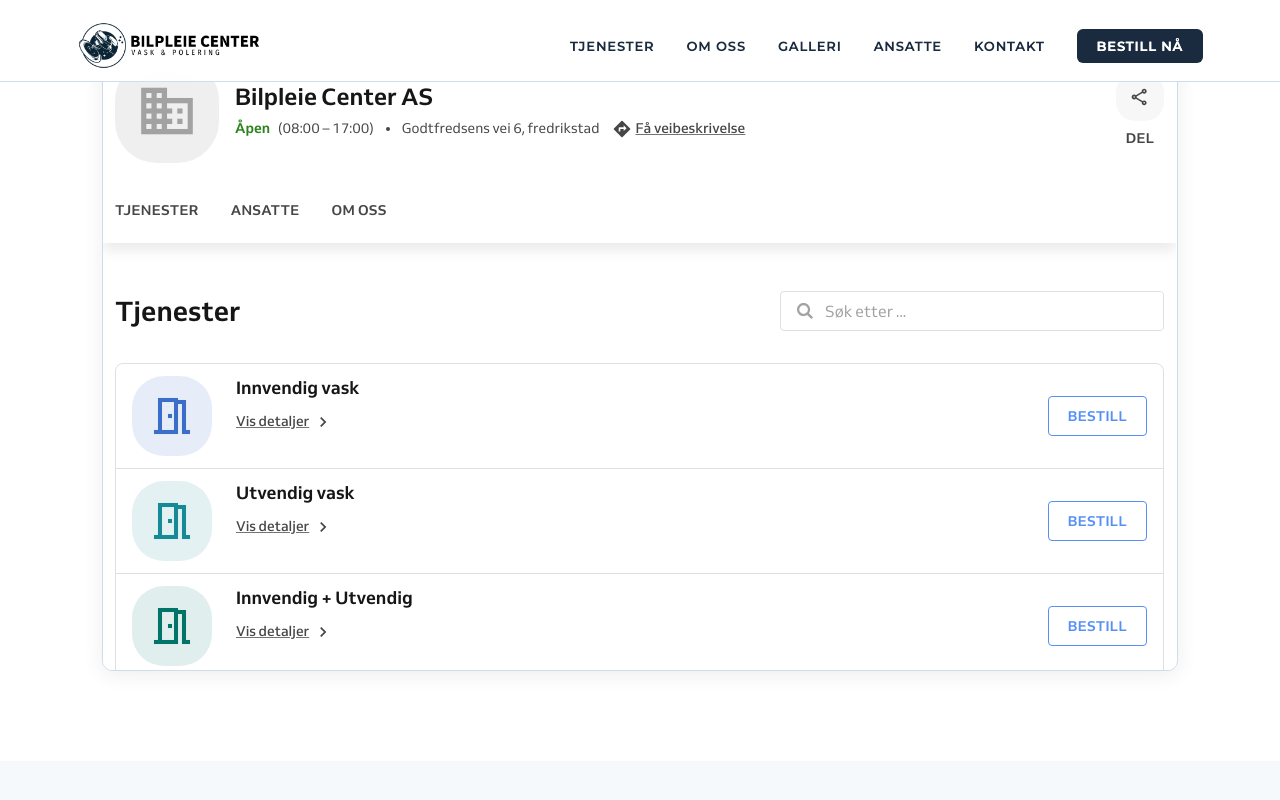This screenshot has width=1280, height=800.
Task: Click the share icon button
Action: tap(1139, 98)
